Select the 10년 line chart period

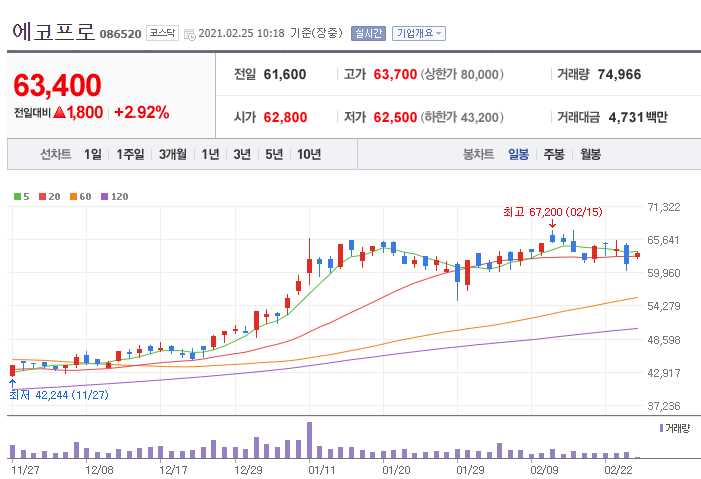pos(309,154)
